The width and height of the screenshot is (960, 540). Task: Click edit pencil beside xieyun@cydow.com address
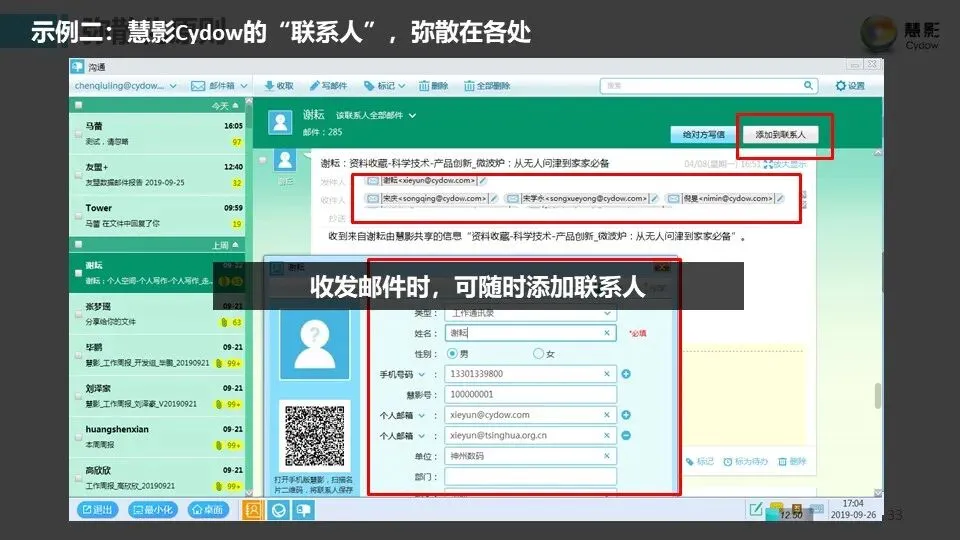(x=482, y=181)
